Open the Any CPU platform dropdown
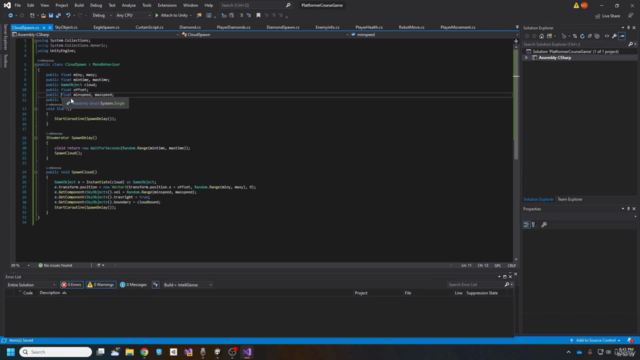The height and width of the screenshot is (360, 640). [x=133, y=16]
